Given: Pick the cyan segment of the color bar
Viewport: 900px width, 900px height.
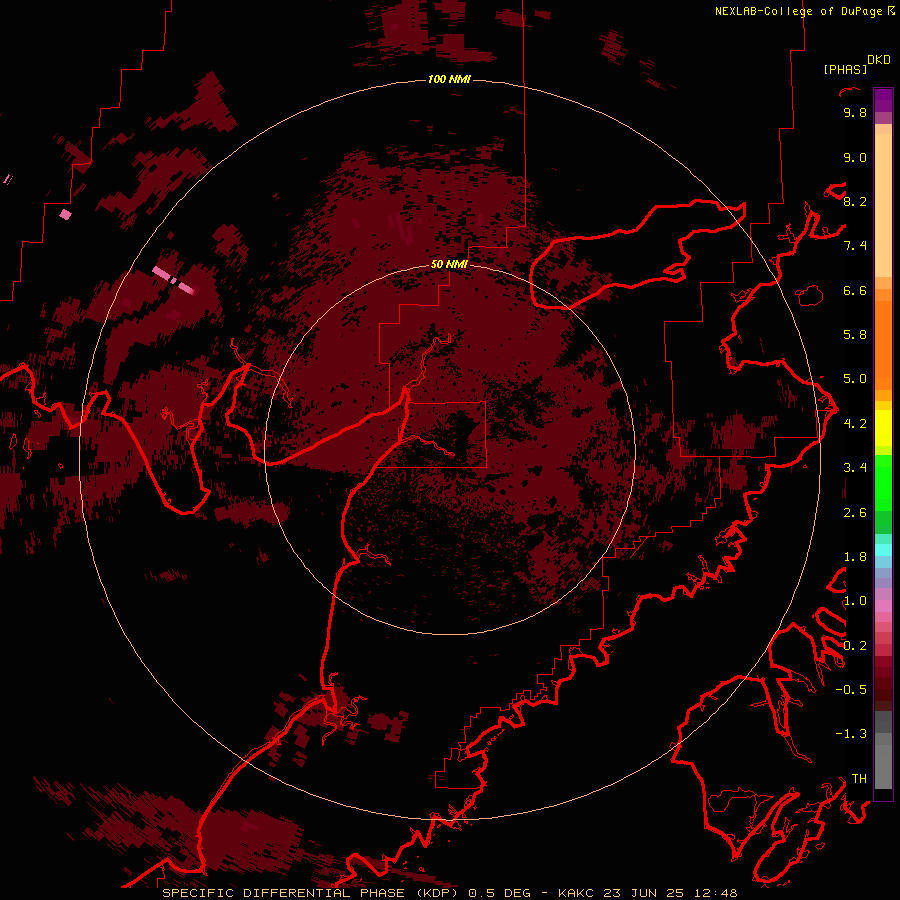Looking at the screenshot, I should [883, 550].
